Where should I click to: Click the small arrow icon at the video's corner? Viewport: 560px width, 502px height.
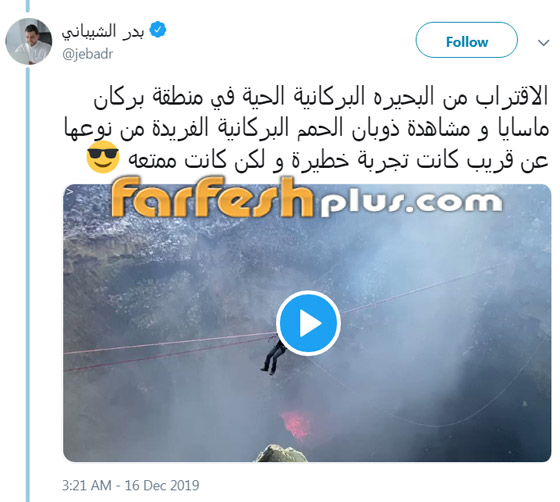(70, 192)
